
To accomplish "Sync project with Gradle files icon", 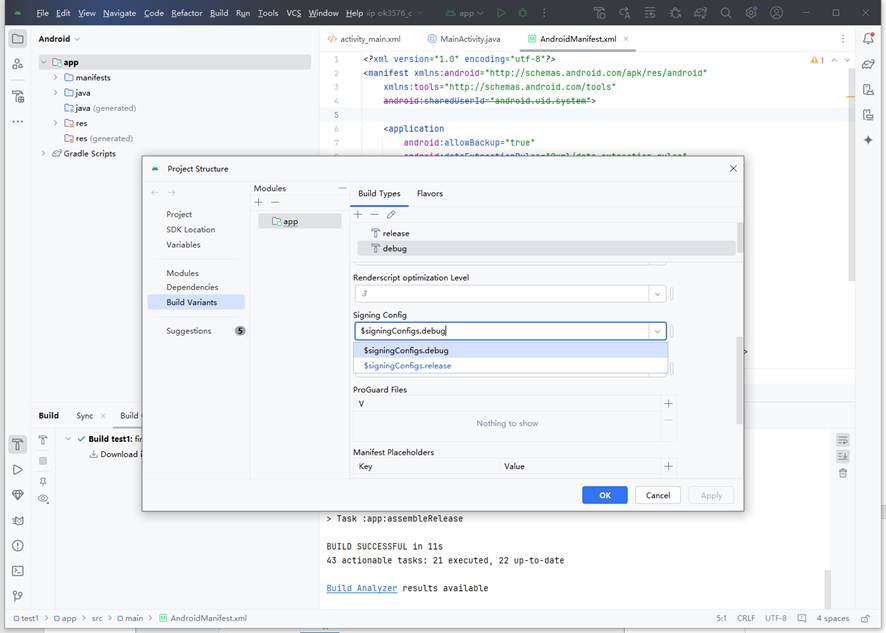I will (701, 13).
